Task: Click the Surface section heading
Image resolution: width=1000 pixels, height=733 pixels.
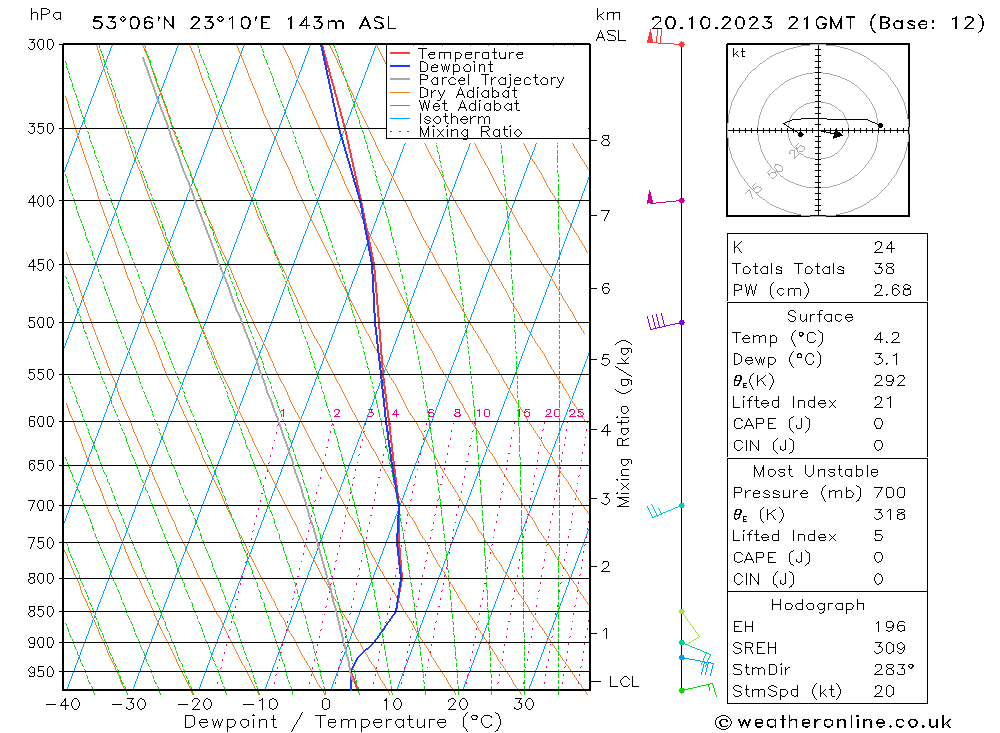Action: [820, 316]
